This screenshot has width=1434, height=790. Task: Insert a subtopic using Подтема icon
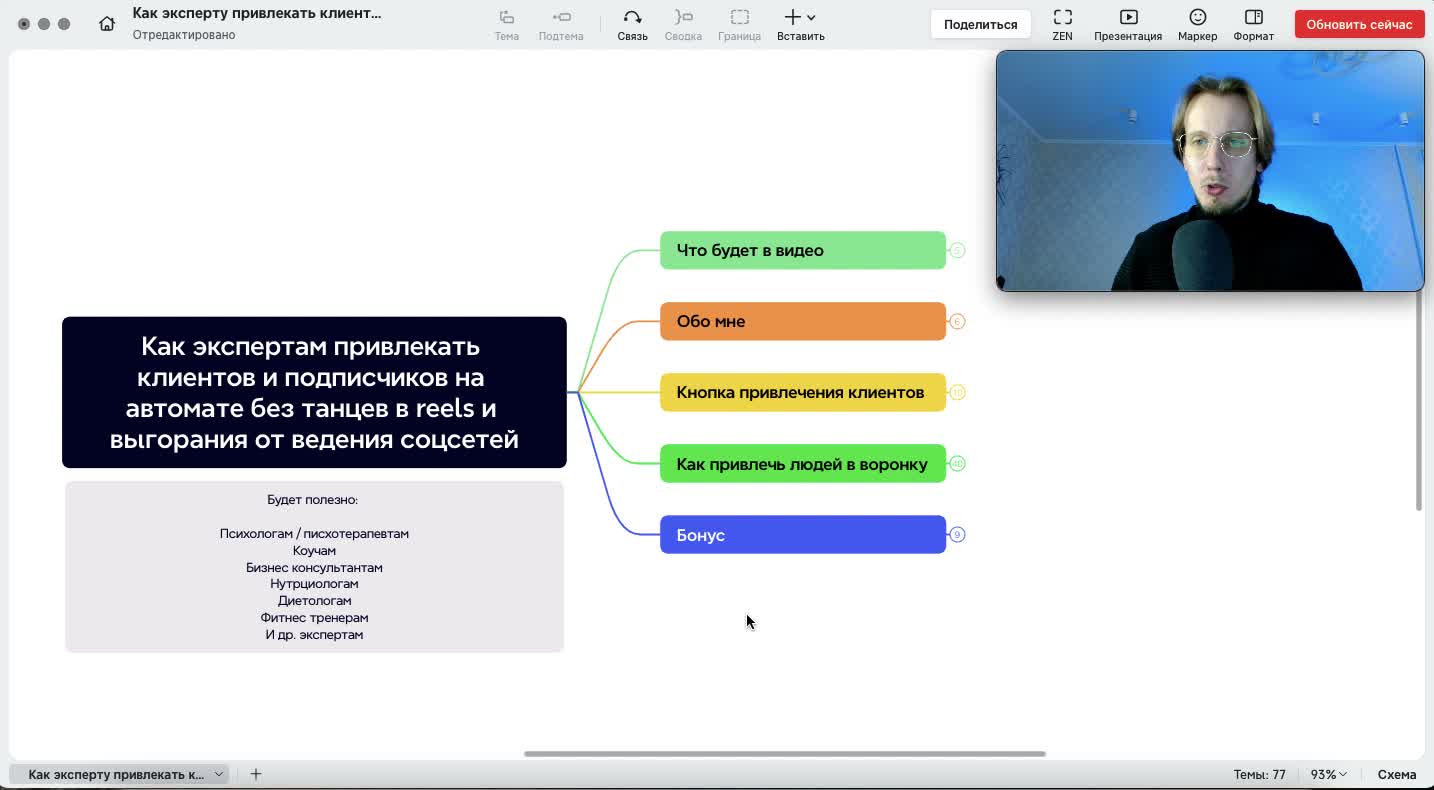point(561,24)
